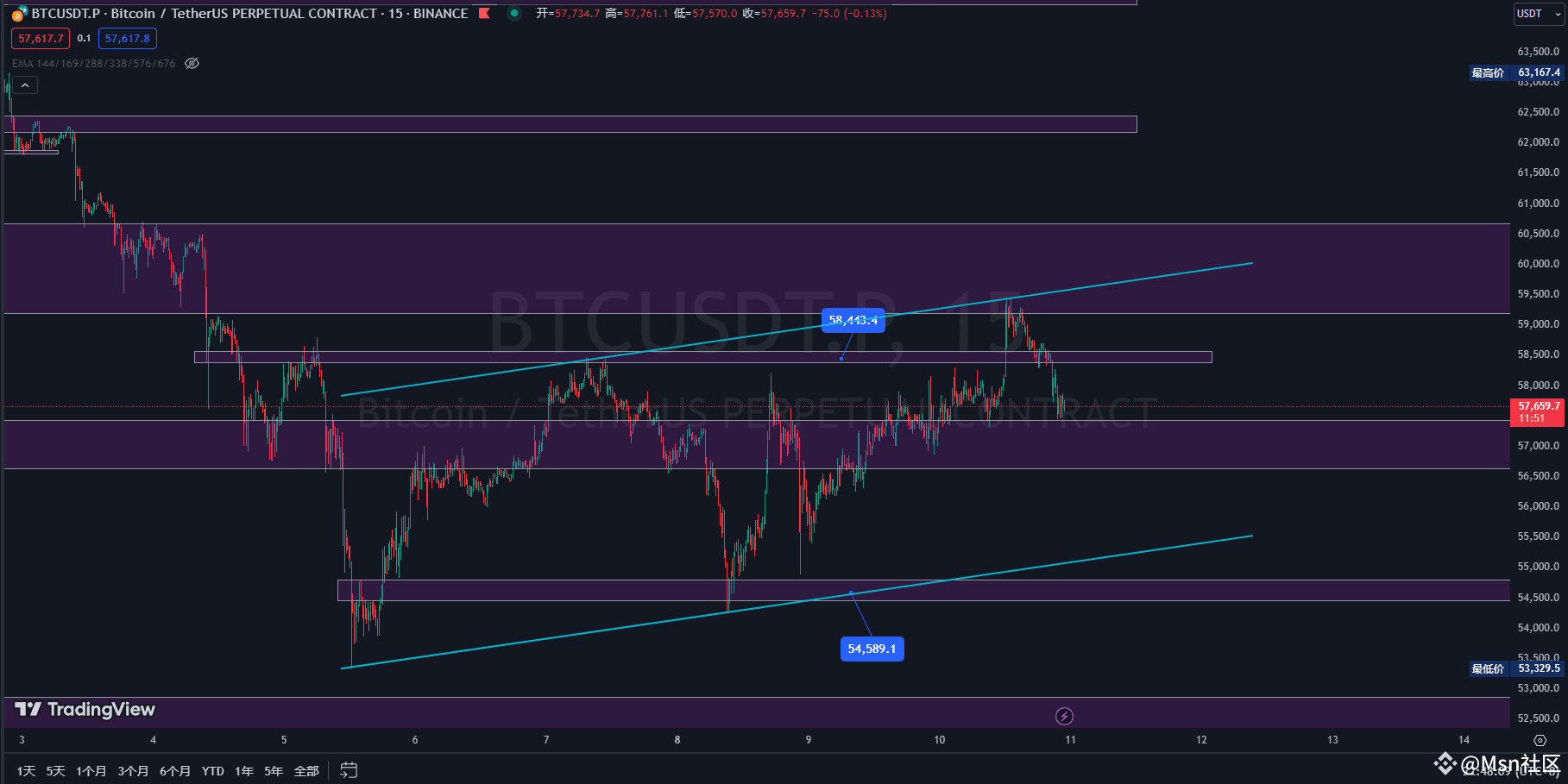Select the 全部 range option

(x=306, y=769)
